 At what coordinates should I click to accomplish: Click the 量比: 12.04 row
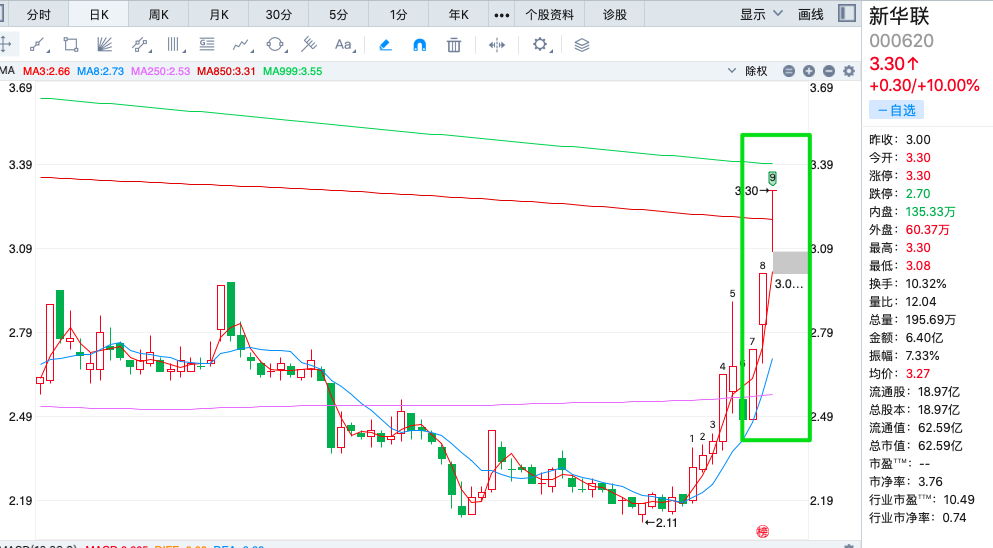(902, 301)
